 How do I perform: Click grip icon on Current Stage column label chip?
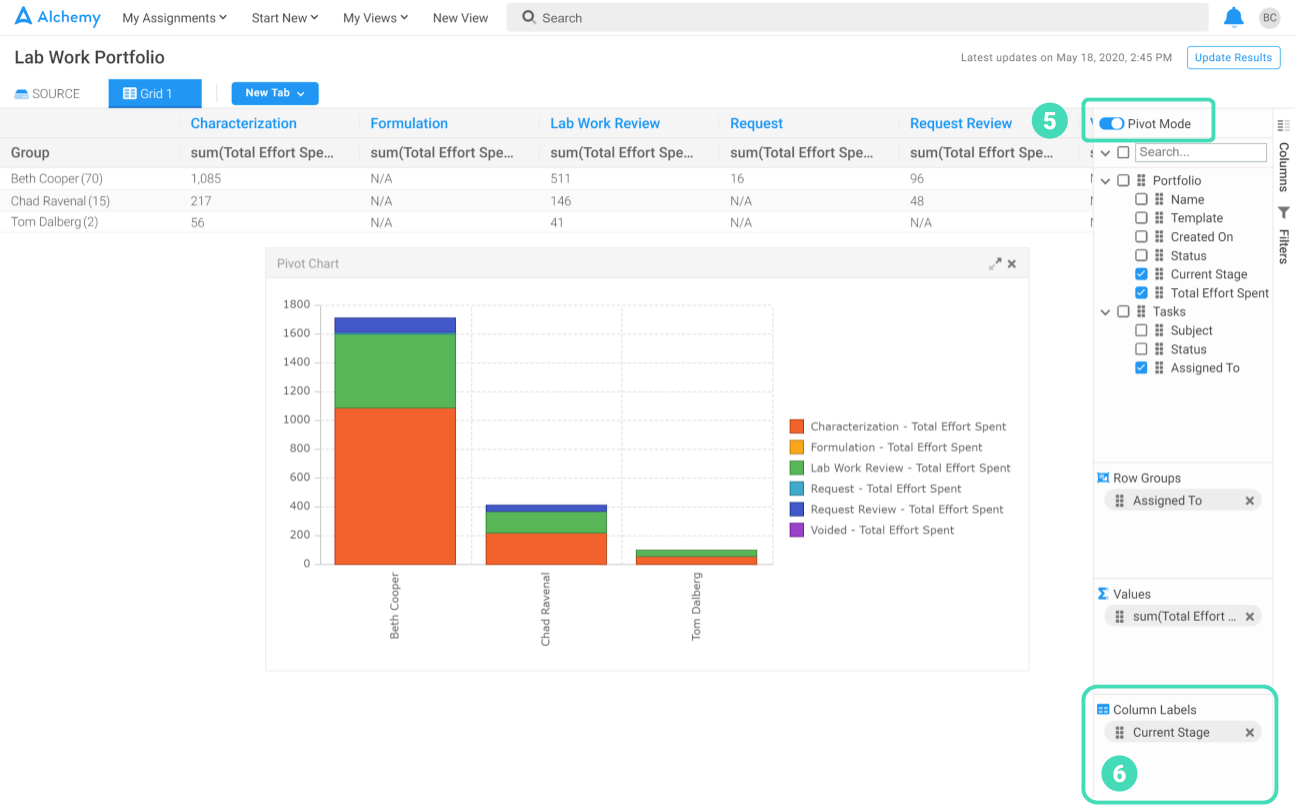pyautogui.click(x=1120, y=733)
